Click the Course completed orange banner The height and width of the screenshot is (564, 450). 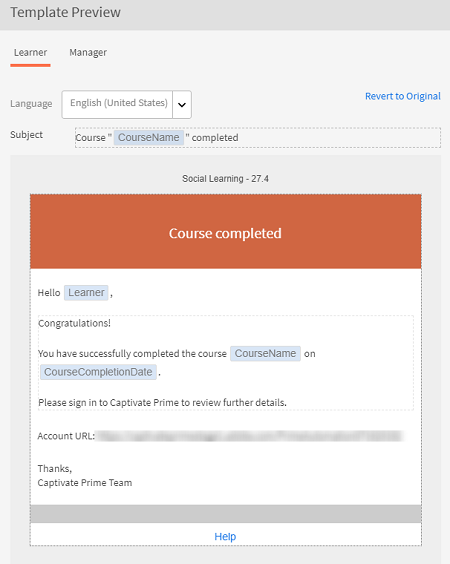[x=226, y=232]
